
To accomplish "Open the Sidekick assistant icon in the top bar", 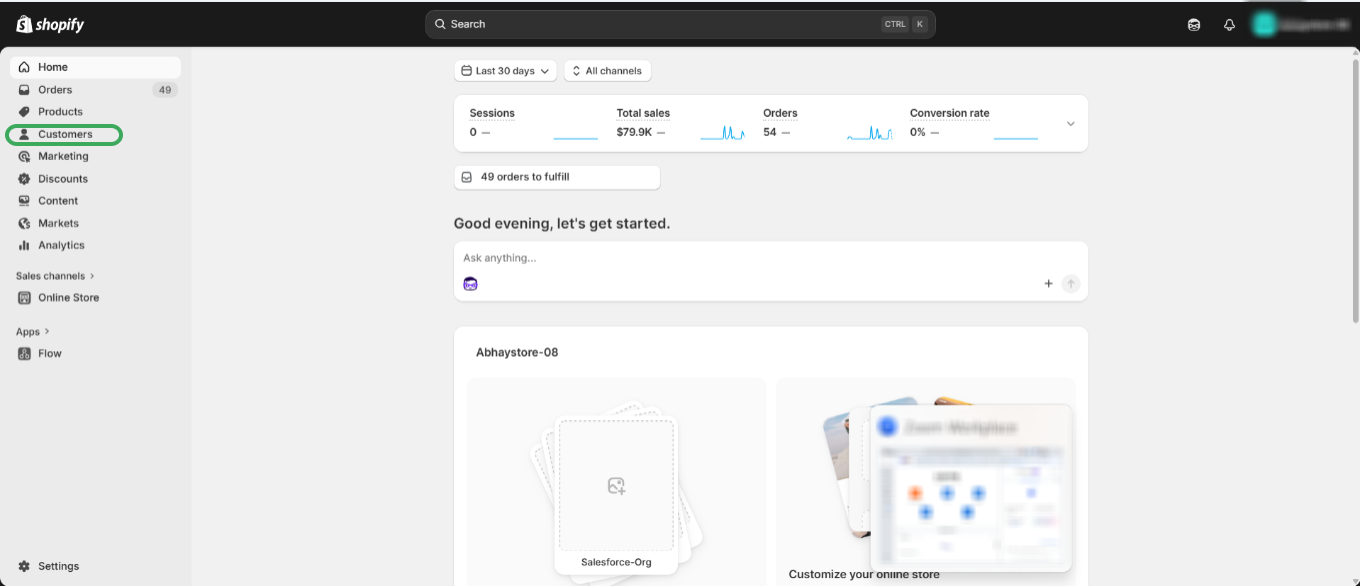I will 1194,25.
